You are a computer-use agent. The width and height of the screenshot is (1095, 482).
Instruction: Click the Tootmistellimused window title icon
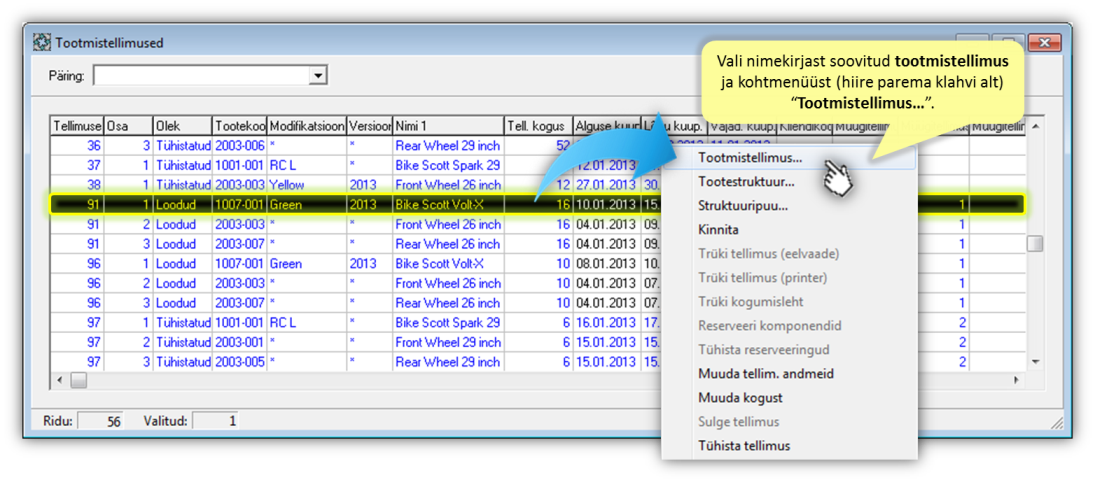(x=42, y=43)
